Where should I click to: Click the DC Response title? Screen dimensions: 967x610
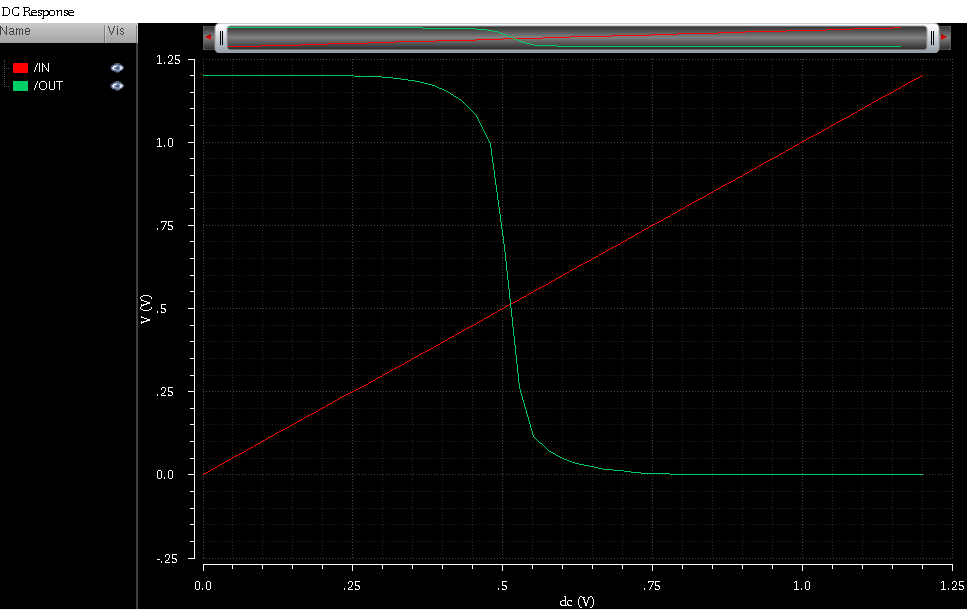click(38, 12)
